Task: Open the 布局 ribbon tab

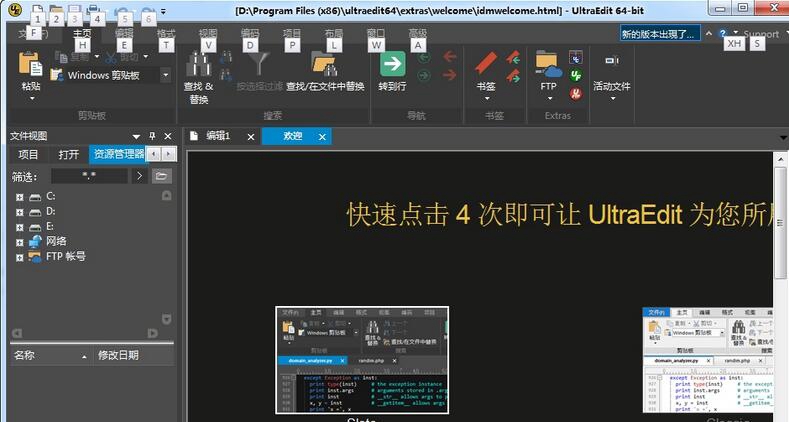Action: tap(333, 33)
